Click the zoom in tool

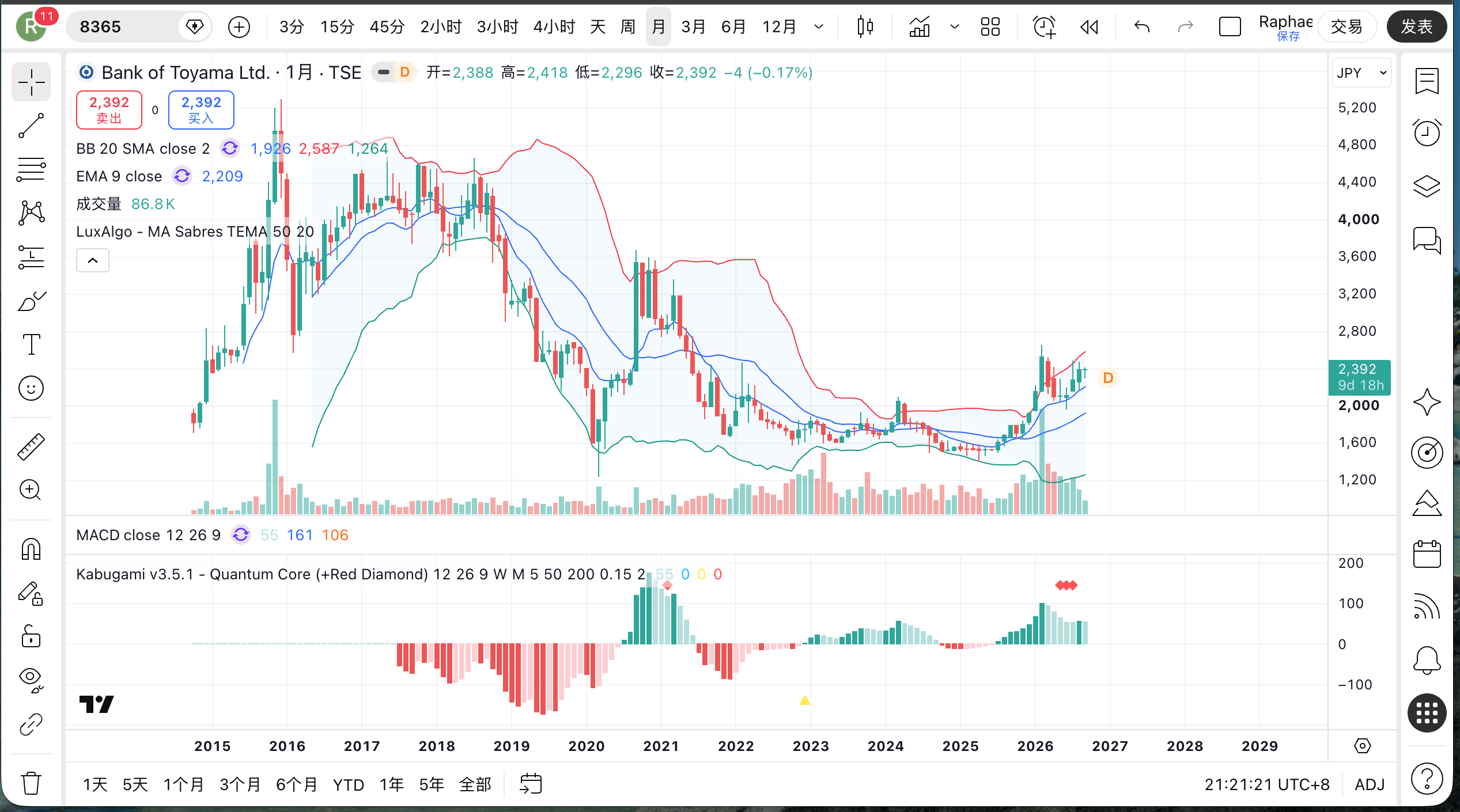(31, 491)
